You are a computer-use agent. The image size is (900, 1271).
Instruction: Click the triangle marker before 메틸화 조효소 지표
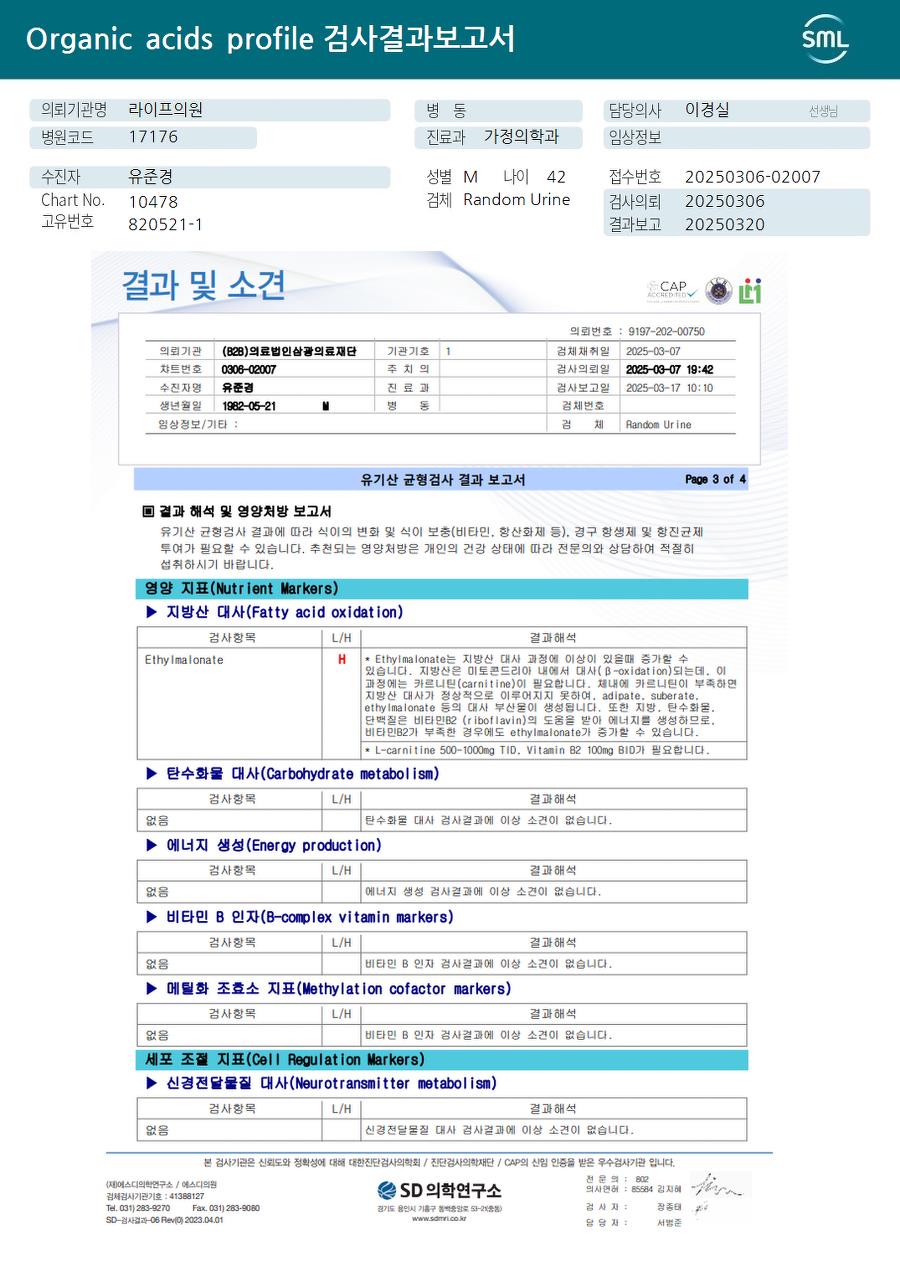152,988
